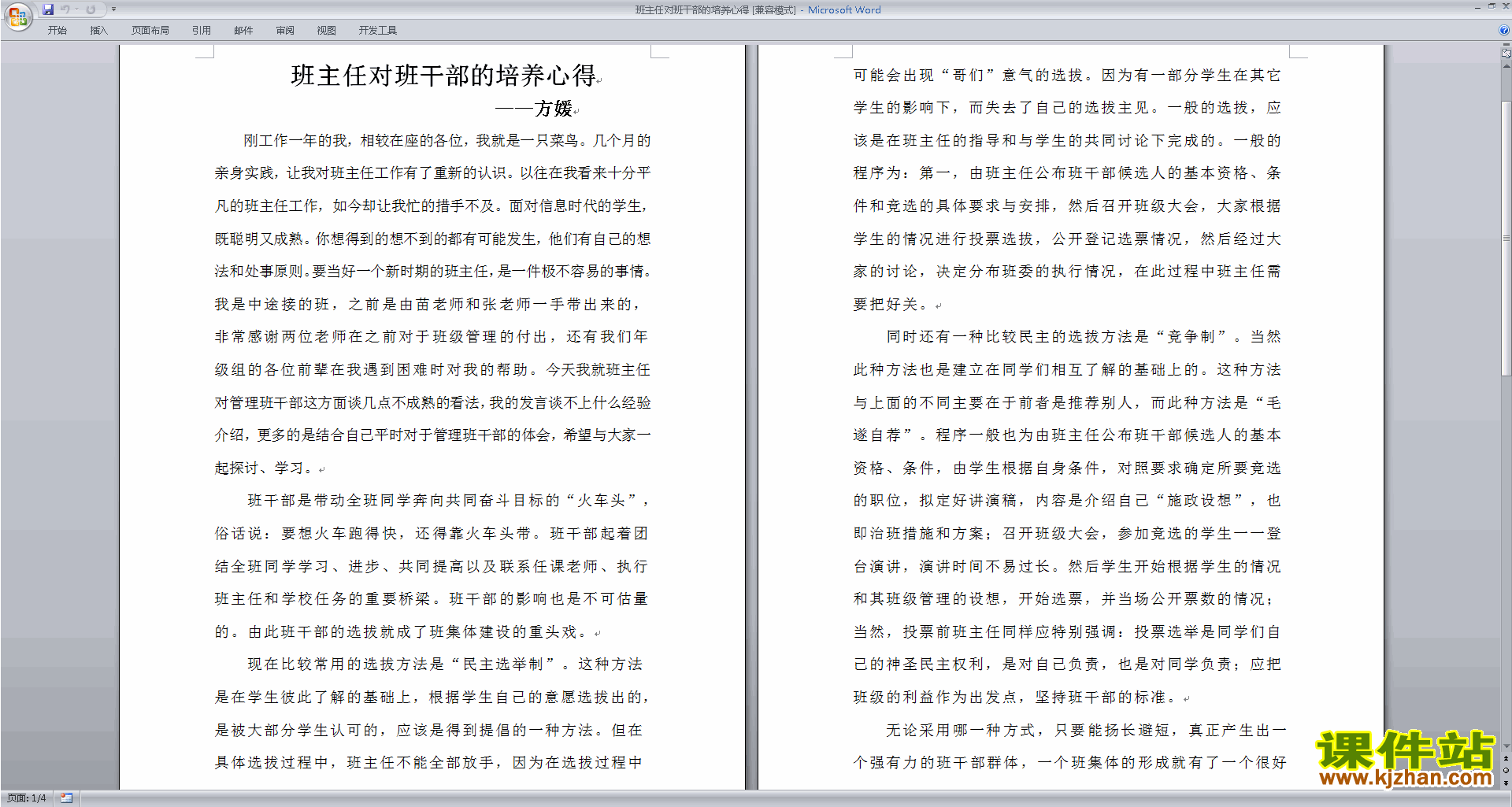Select the 开发工具 ribbon tab
Viewport: 1512px width, 807px height.
378,31
